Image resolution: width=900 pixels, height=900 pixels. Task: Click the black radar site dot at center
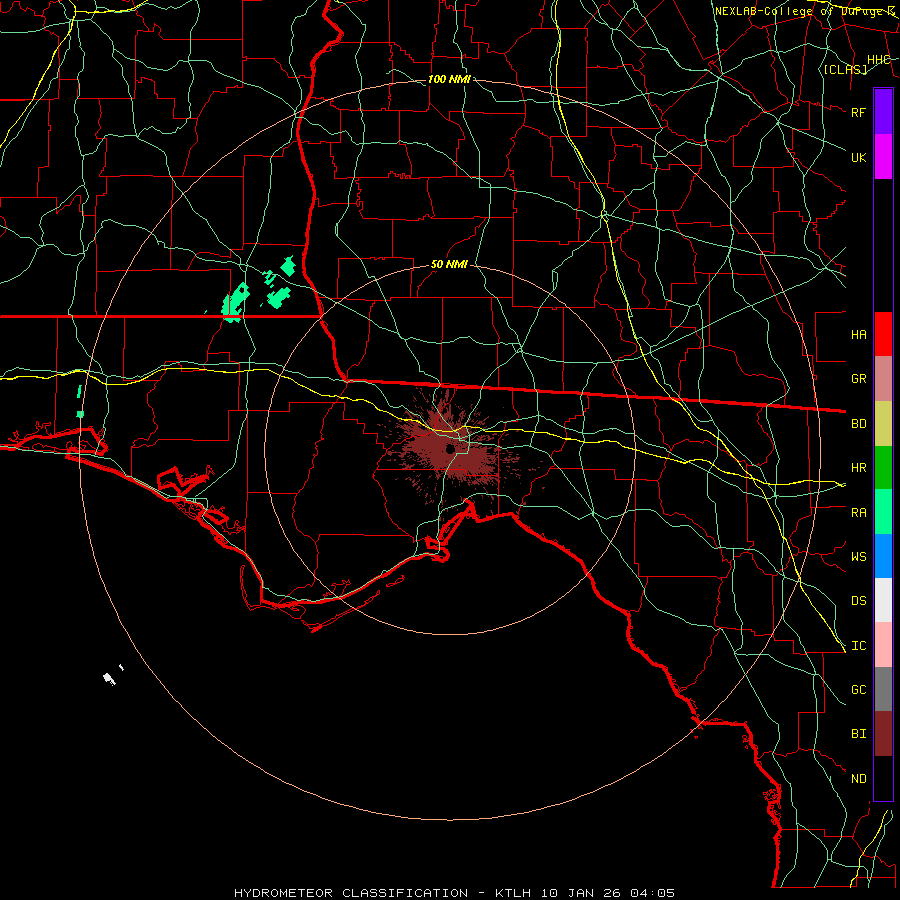pyautogui.click(x=451, y=449)
